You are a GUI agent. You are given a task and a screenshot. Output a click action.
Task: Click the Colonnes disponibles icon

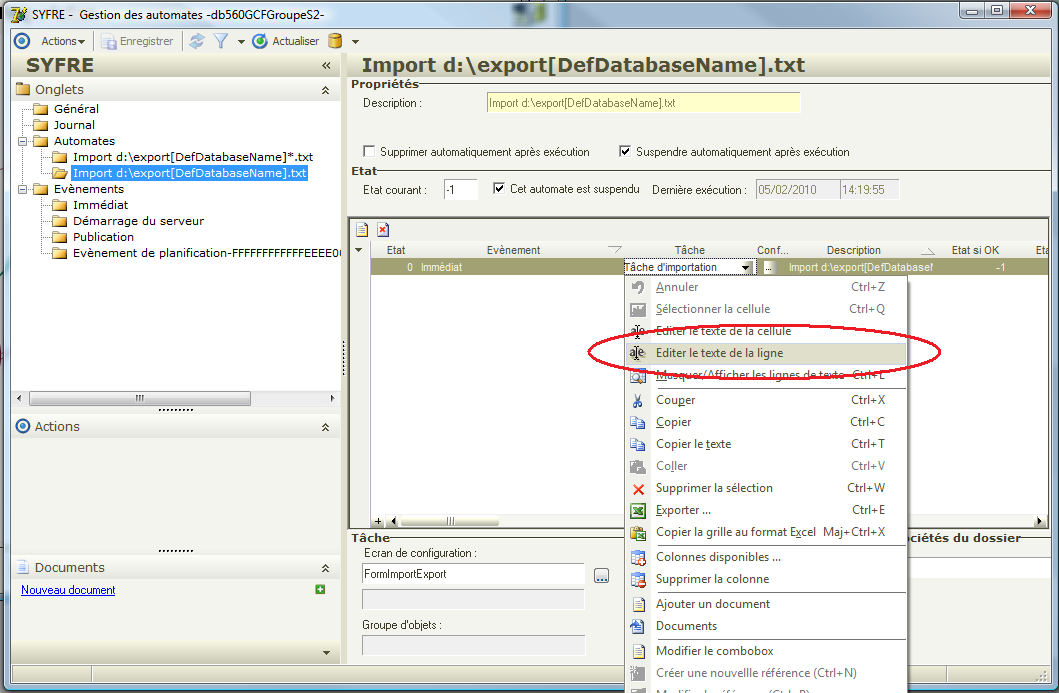pyautogui.click(x=638, y=558)
